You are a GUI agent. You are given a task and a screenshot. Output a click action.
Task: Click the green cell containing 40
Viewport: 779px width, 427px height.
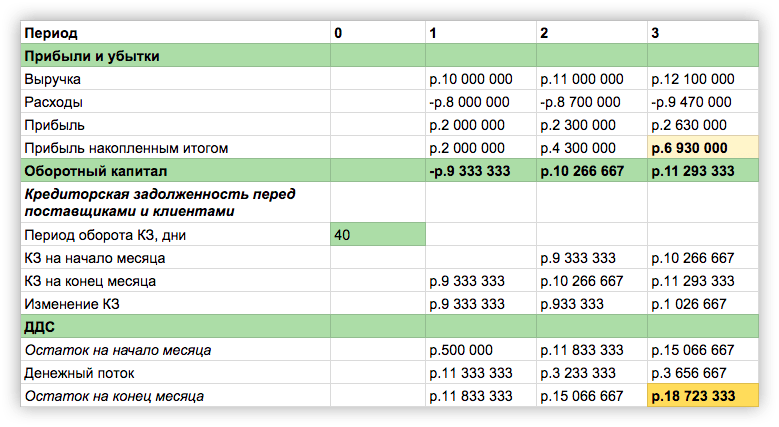(378, 234)
